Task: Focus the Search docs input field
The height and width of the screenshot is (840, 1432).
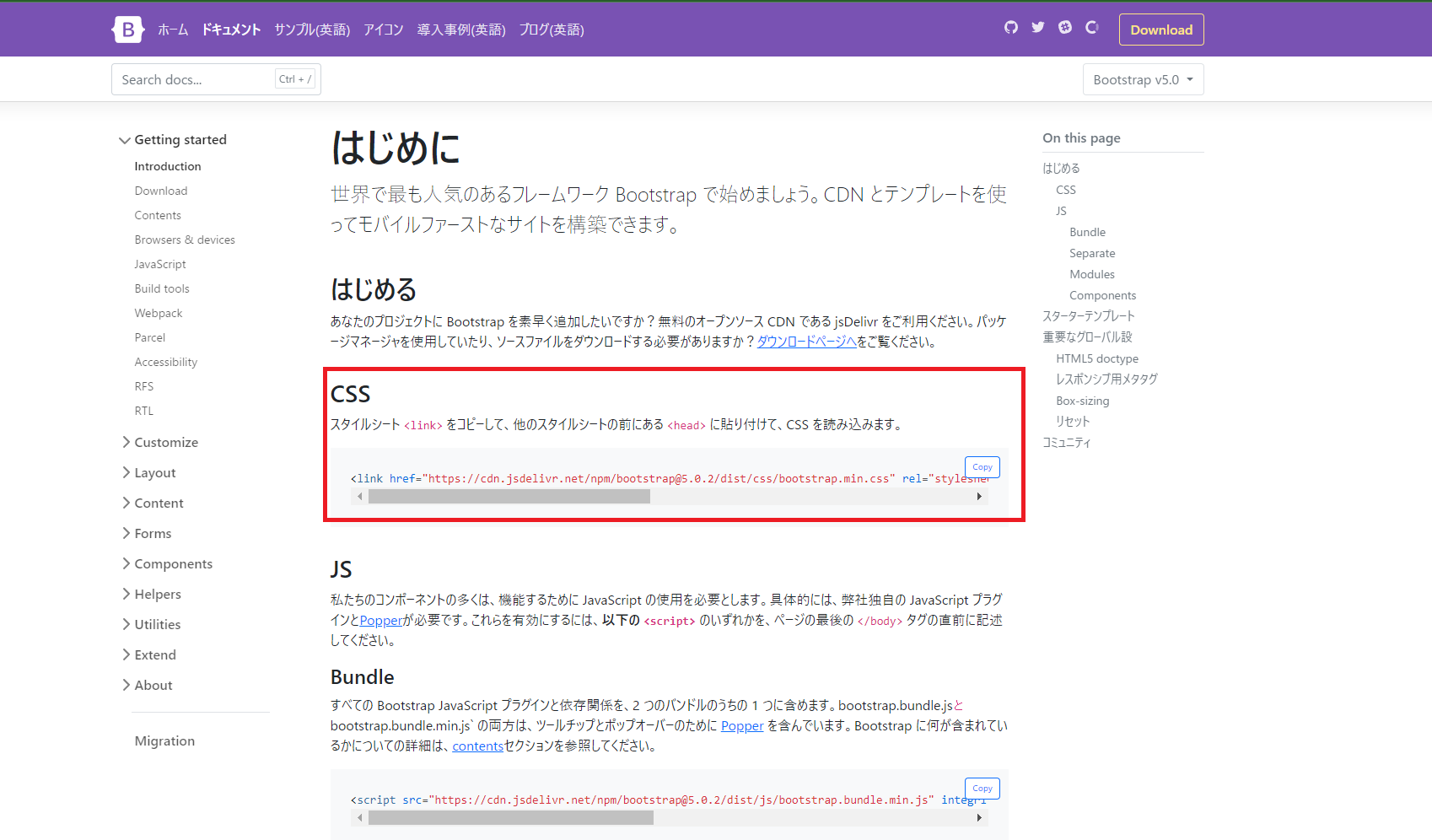Action: (x=216, y=79)
